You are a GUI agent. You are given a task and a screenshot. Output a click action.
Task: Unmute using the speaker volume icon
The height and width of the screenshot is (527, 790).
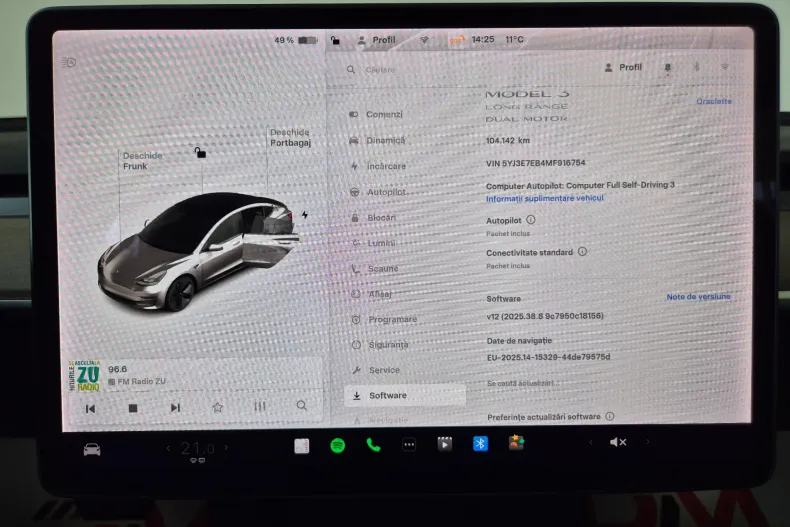point(618,442)
